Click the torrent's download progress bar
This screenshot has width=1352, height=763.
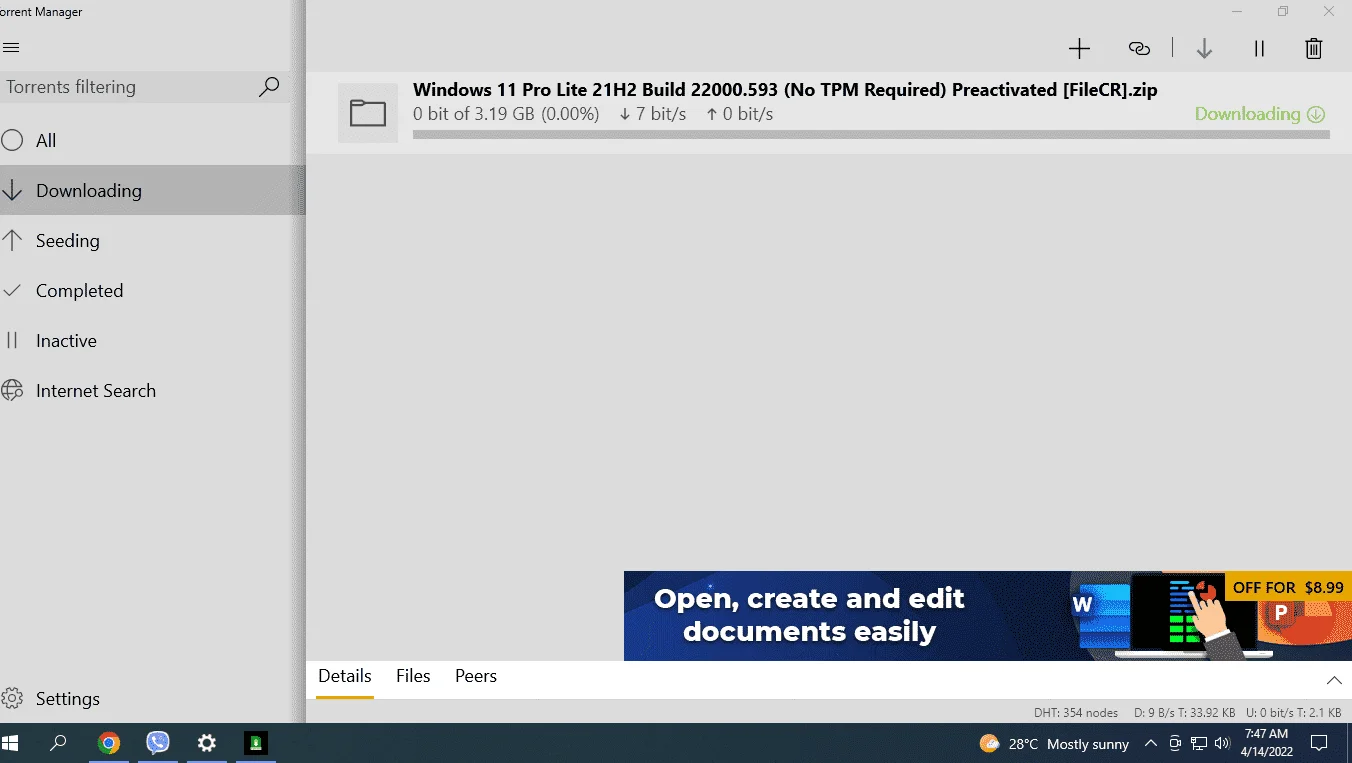point(871,134)
